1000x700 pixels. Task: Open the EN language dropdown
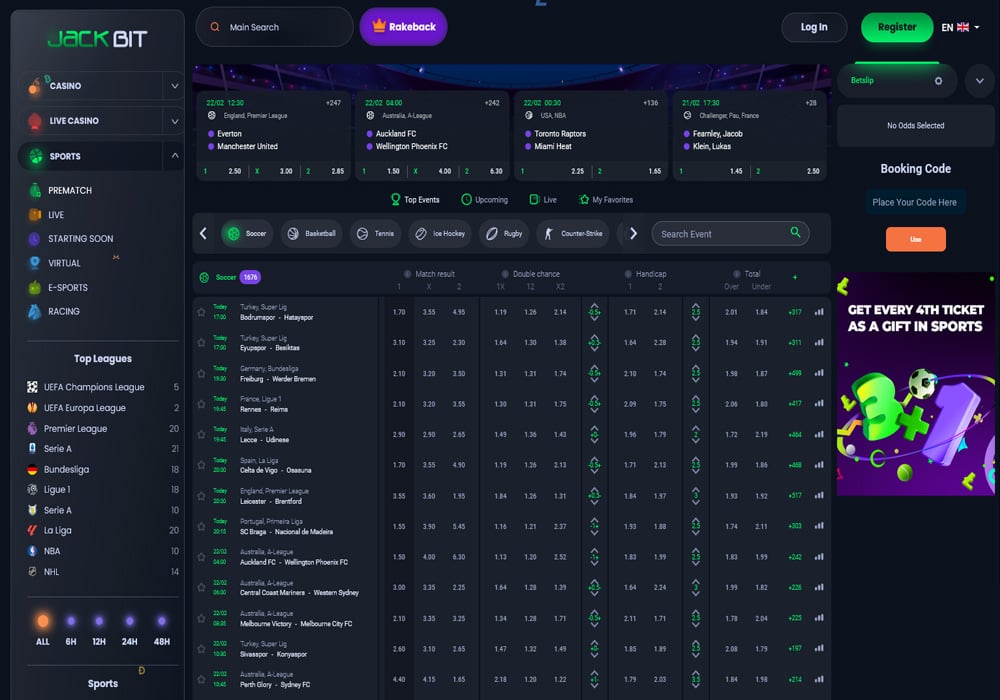tap(961, 28)
